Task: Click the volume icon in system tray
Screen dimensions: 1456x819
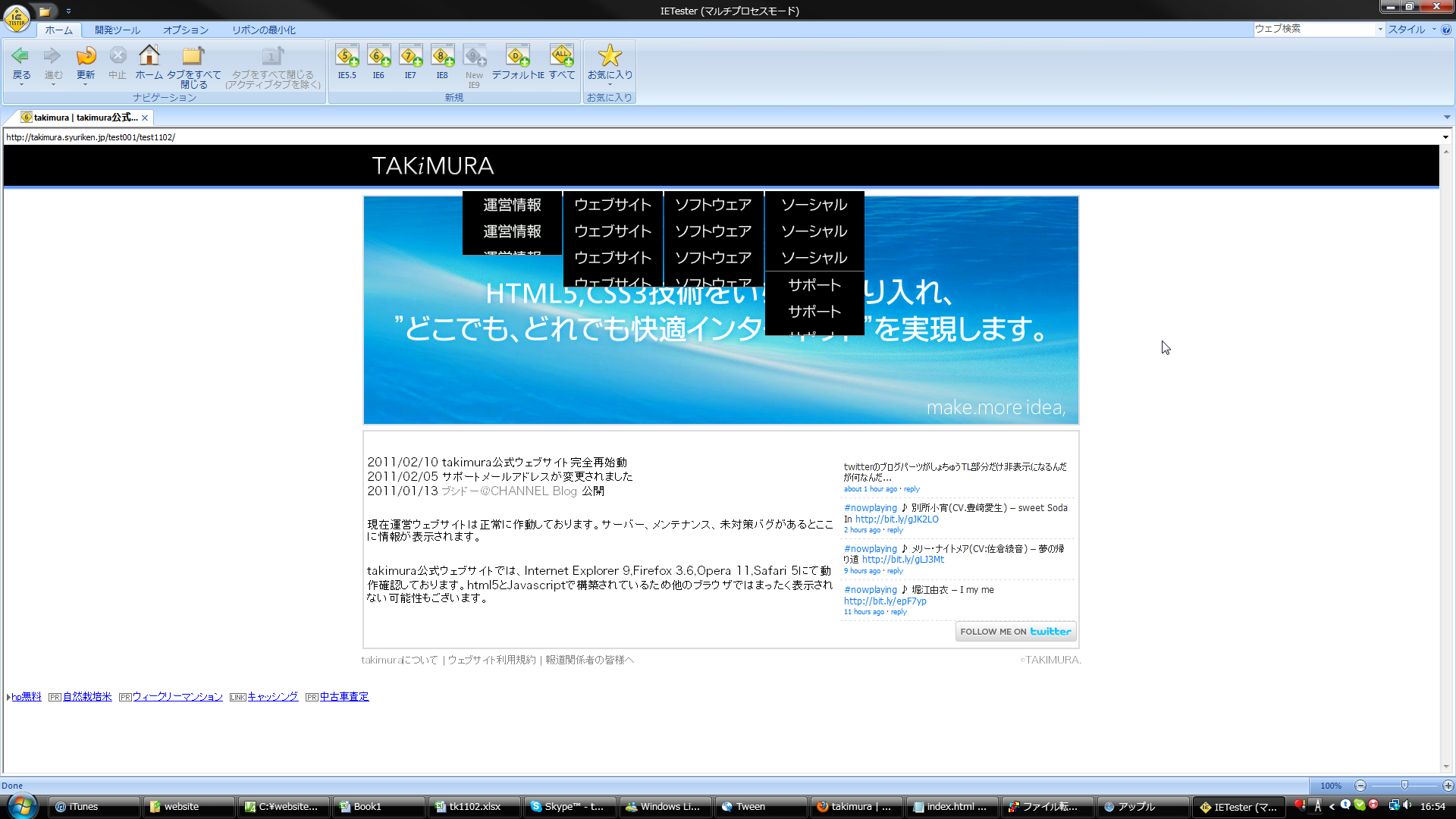Action: pos(1407,805)
